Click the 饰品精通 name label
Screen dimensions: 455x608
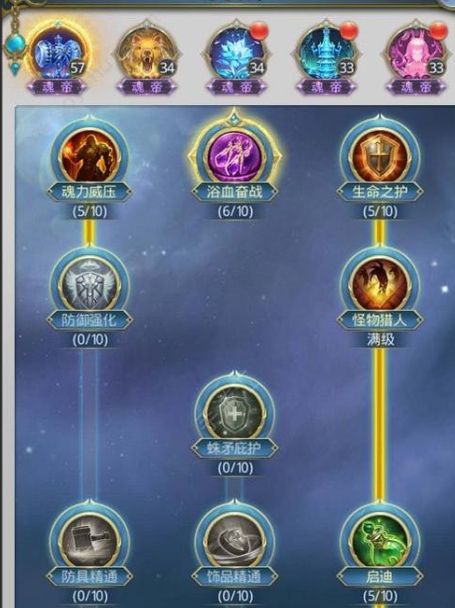tap(235, 577)
